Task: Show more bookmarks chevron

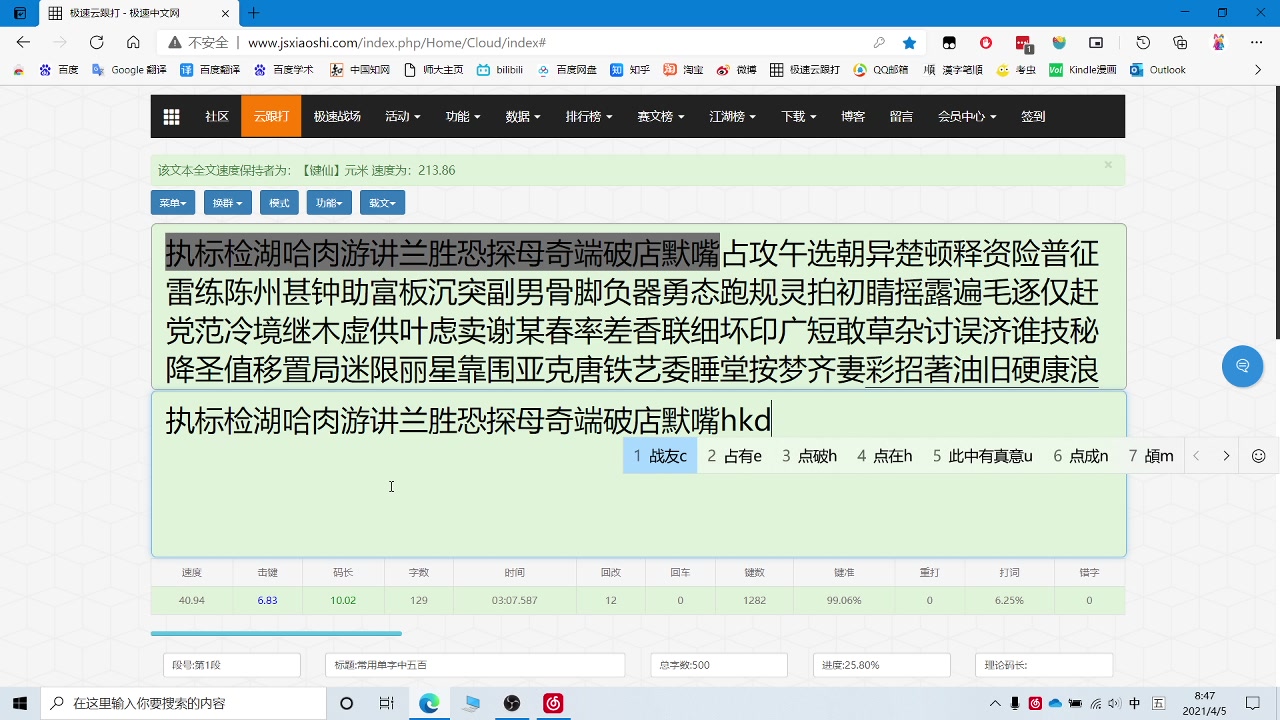Action: coord(1258,70)
